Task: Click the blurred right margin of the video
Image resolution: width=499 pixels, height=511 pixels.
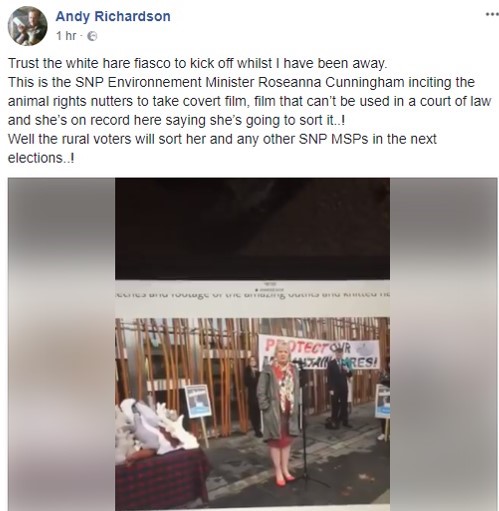Action: [x=444, y=344]
